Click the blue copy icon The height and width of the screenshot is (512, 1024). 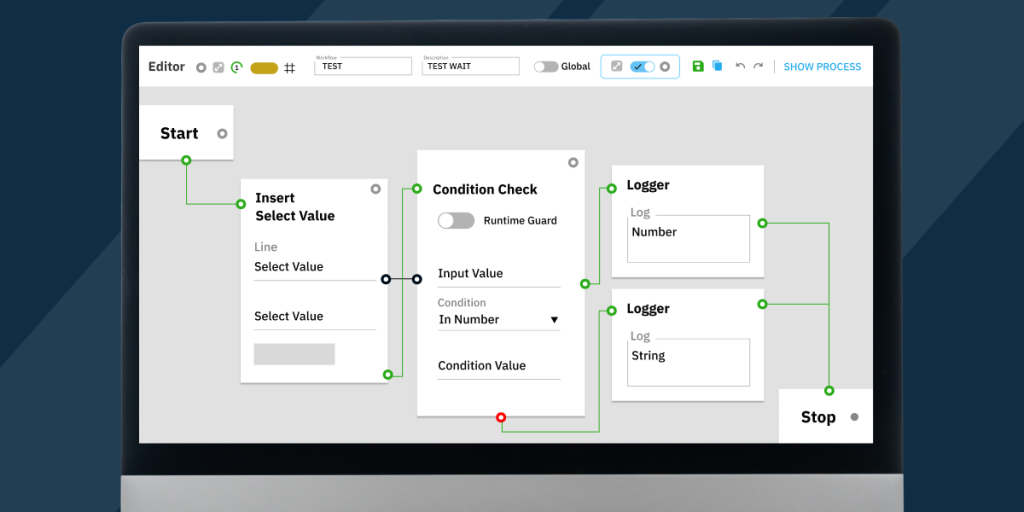click(x=717, y=66)
